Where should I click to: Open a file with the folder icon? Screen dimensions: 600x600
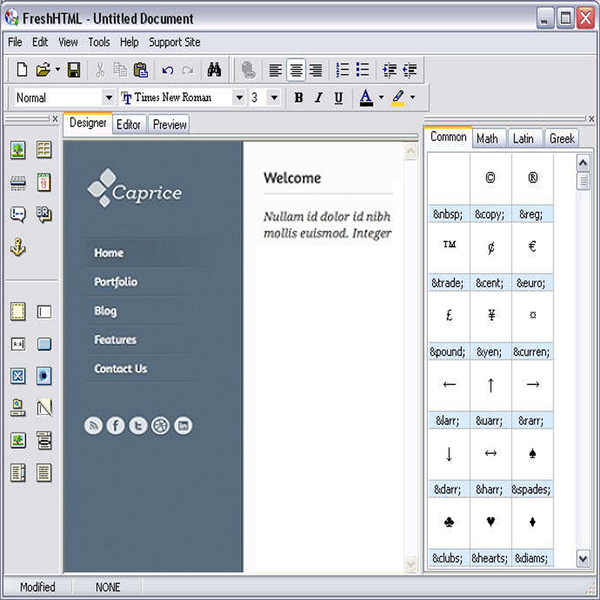coord(43,70)
